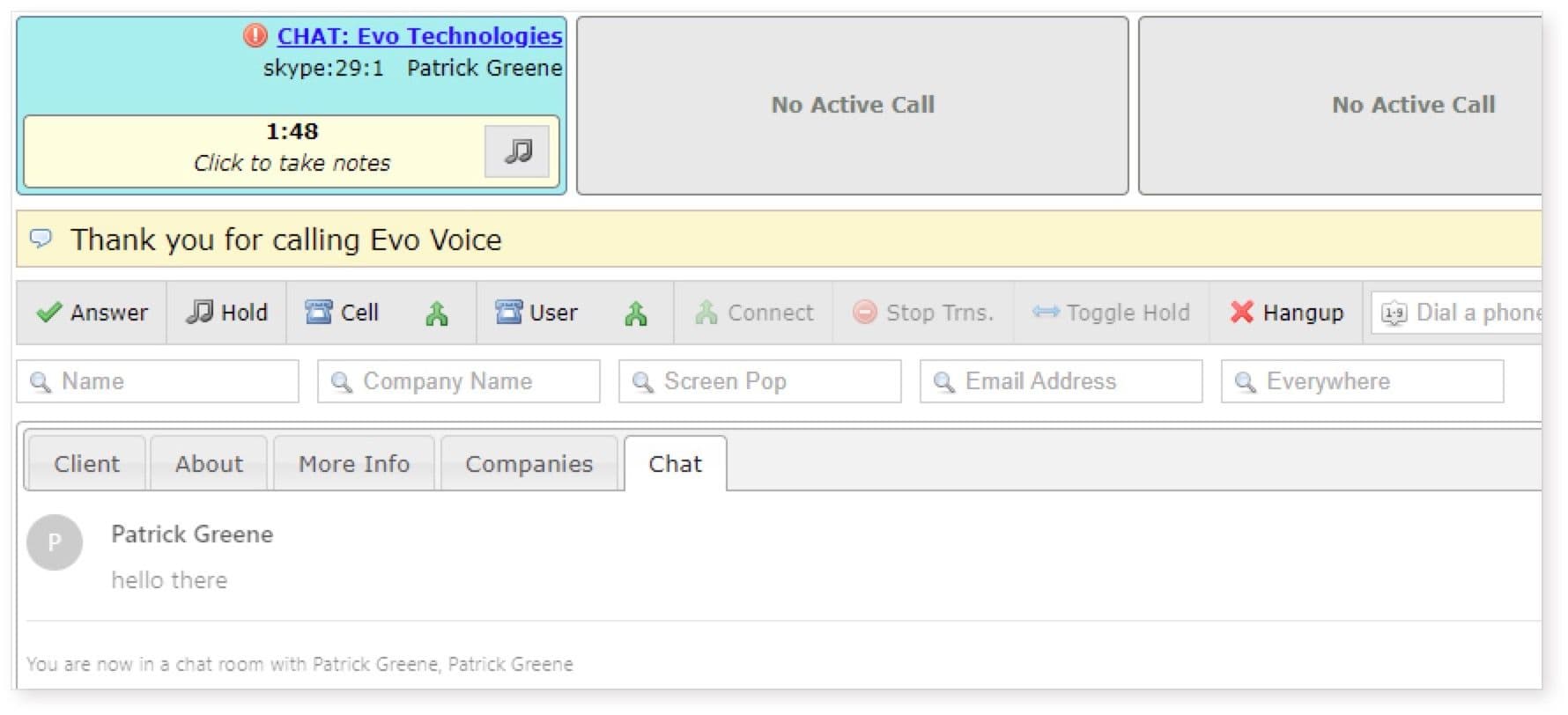
Task: Click the arrows icon on Toggle Hold
Action: pyautogui.click(x=1046, y=313)
